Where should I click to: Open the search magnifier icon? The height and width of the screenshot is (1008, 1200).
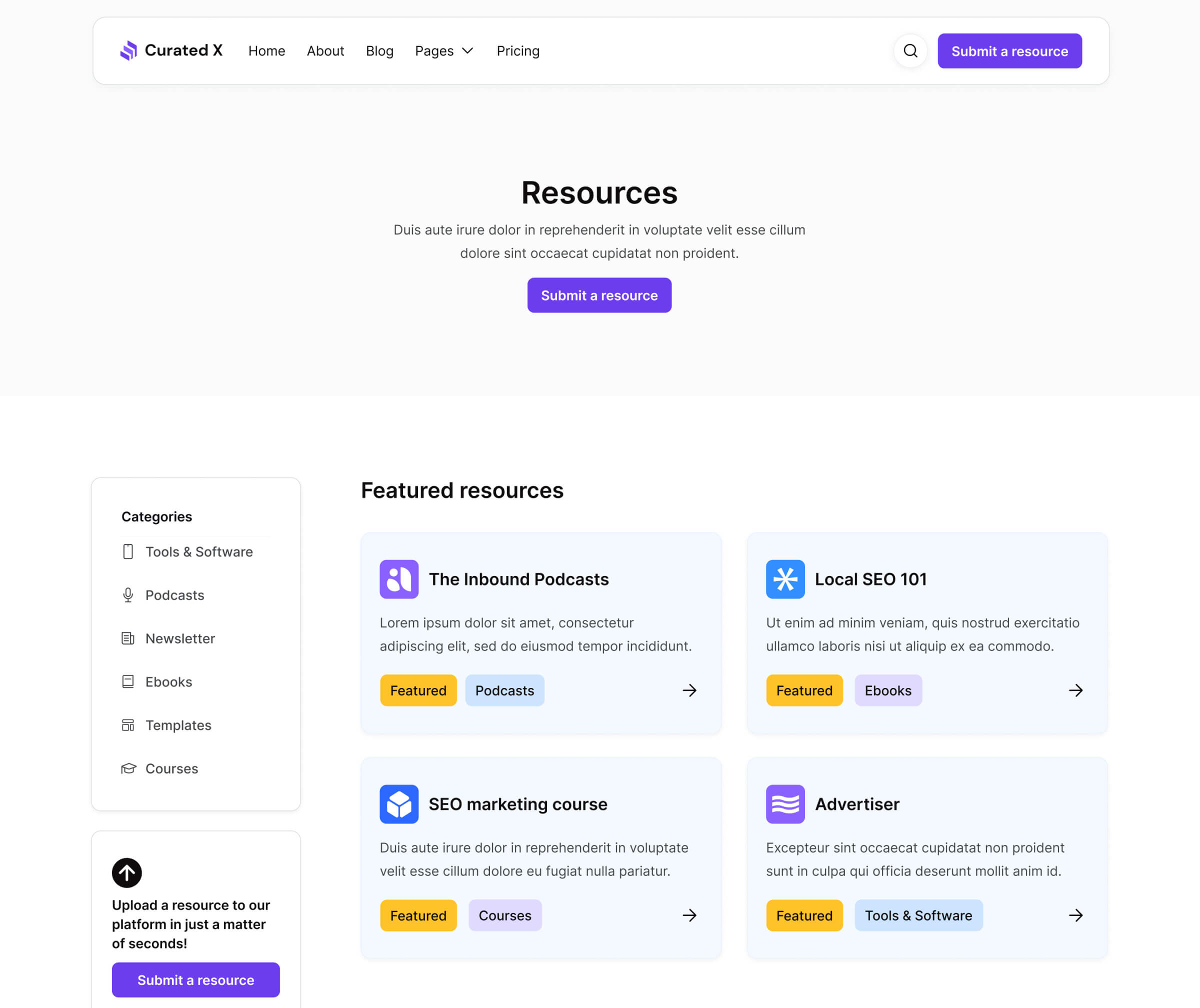(909, 51)
